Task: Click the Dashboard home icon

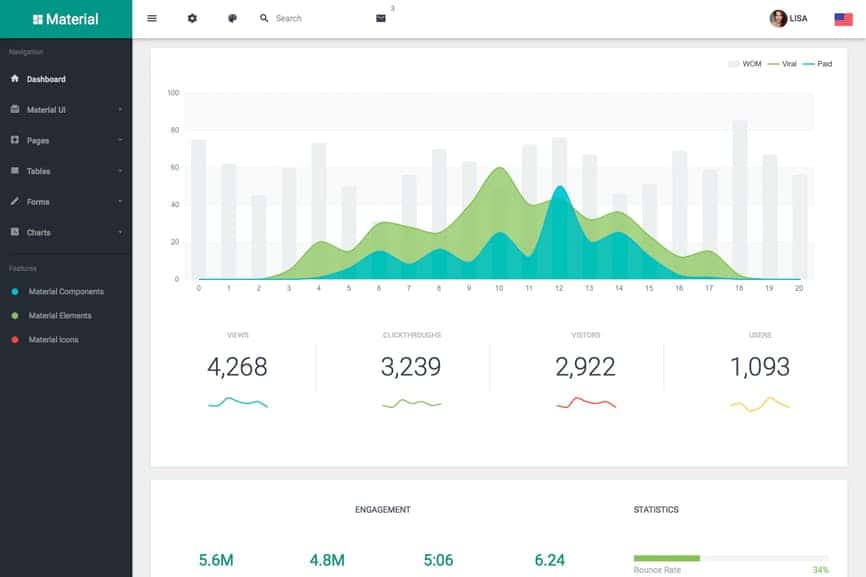Action: 15,78
